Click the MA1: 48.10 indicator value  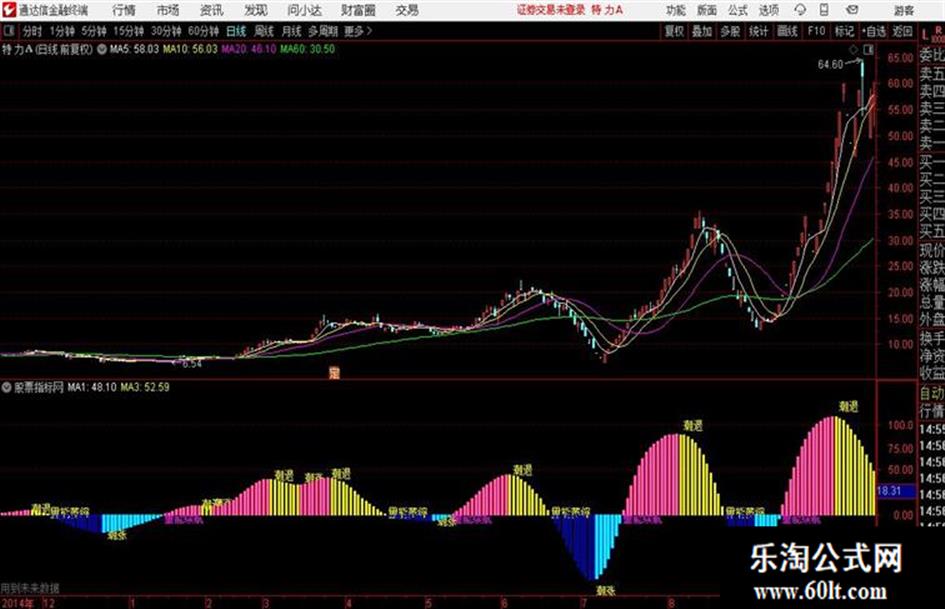click(x=92, y=387)
